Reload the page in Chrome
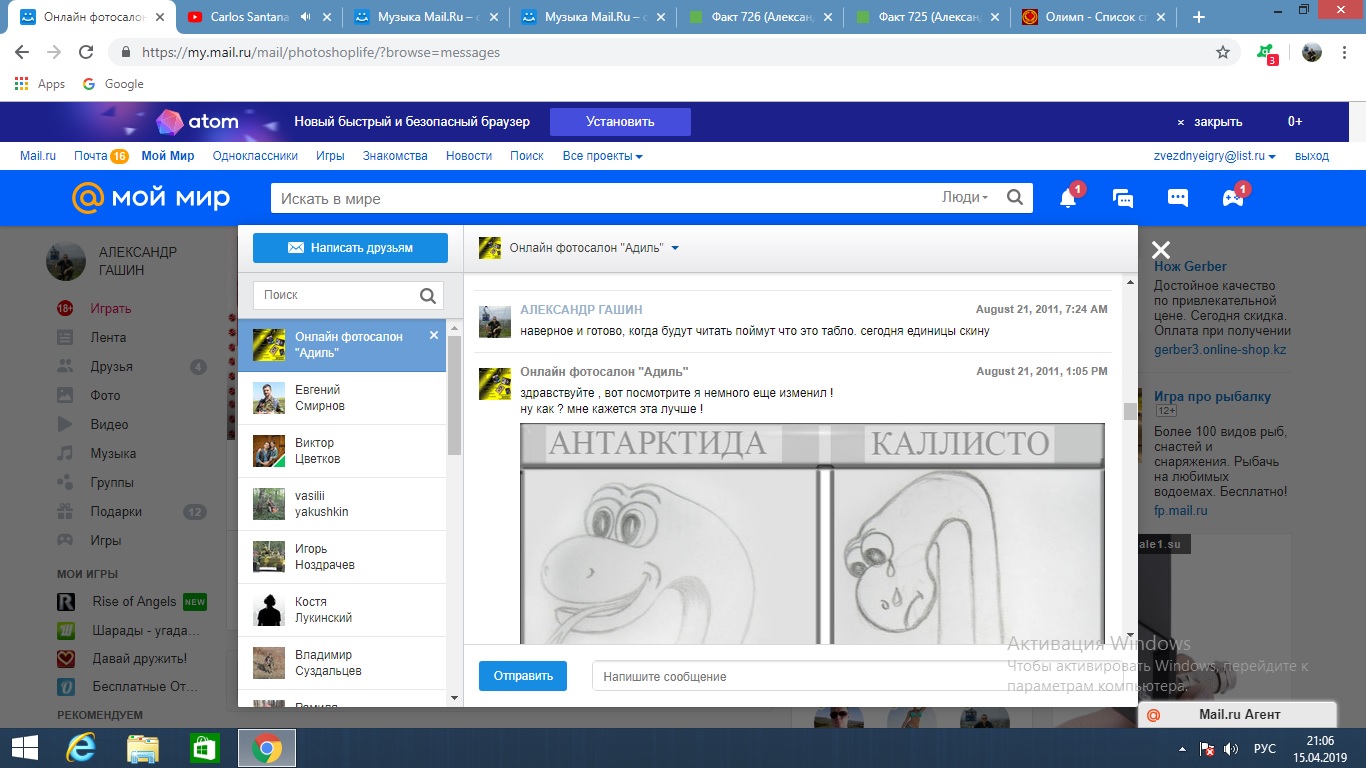The width and height of the screenshot is (1366, 768). [86, 52]
